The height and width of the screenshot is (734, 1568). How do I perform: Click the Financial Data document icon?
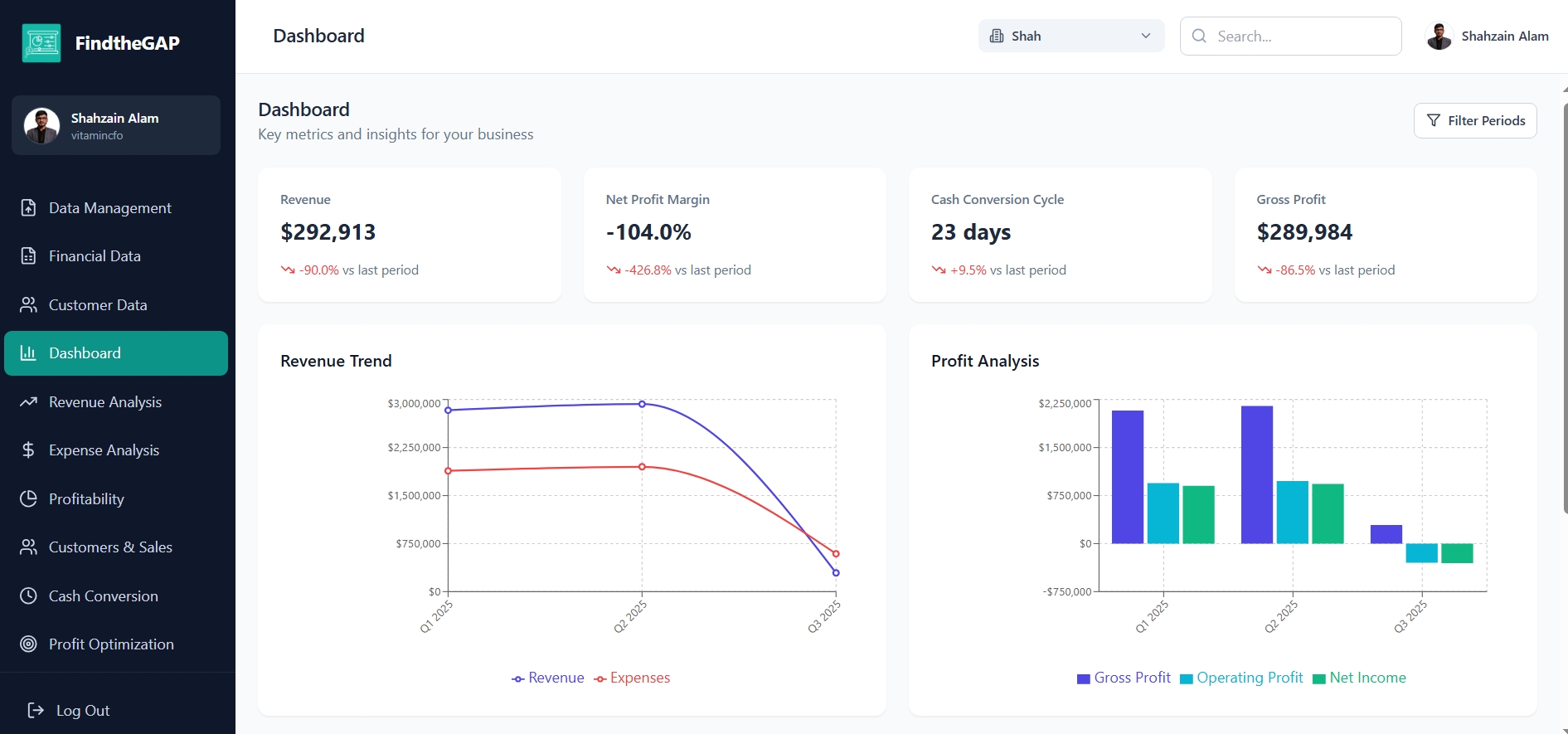pyautogui.click(x=28, y=256)
